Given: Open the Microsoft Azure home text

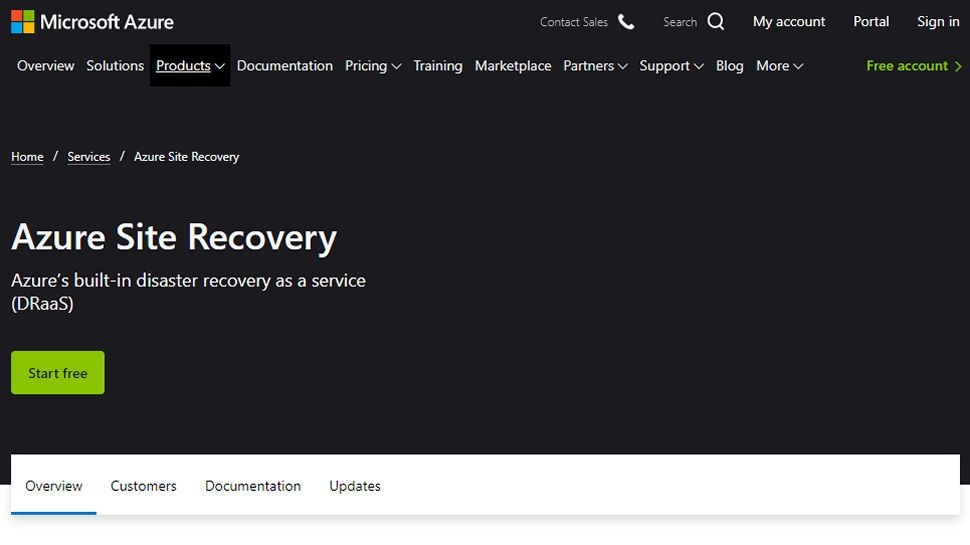Looking at the screenshot, I should [x=107, y=22].
